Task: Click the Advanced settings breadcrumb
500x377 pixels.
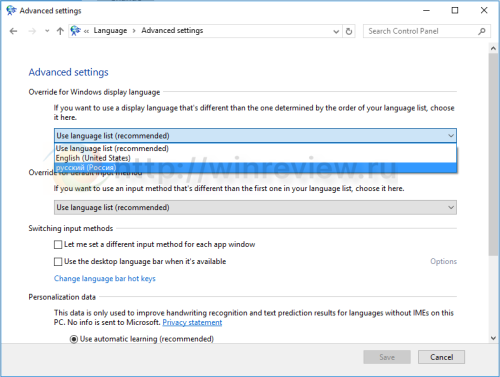Action: (172, 31)
